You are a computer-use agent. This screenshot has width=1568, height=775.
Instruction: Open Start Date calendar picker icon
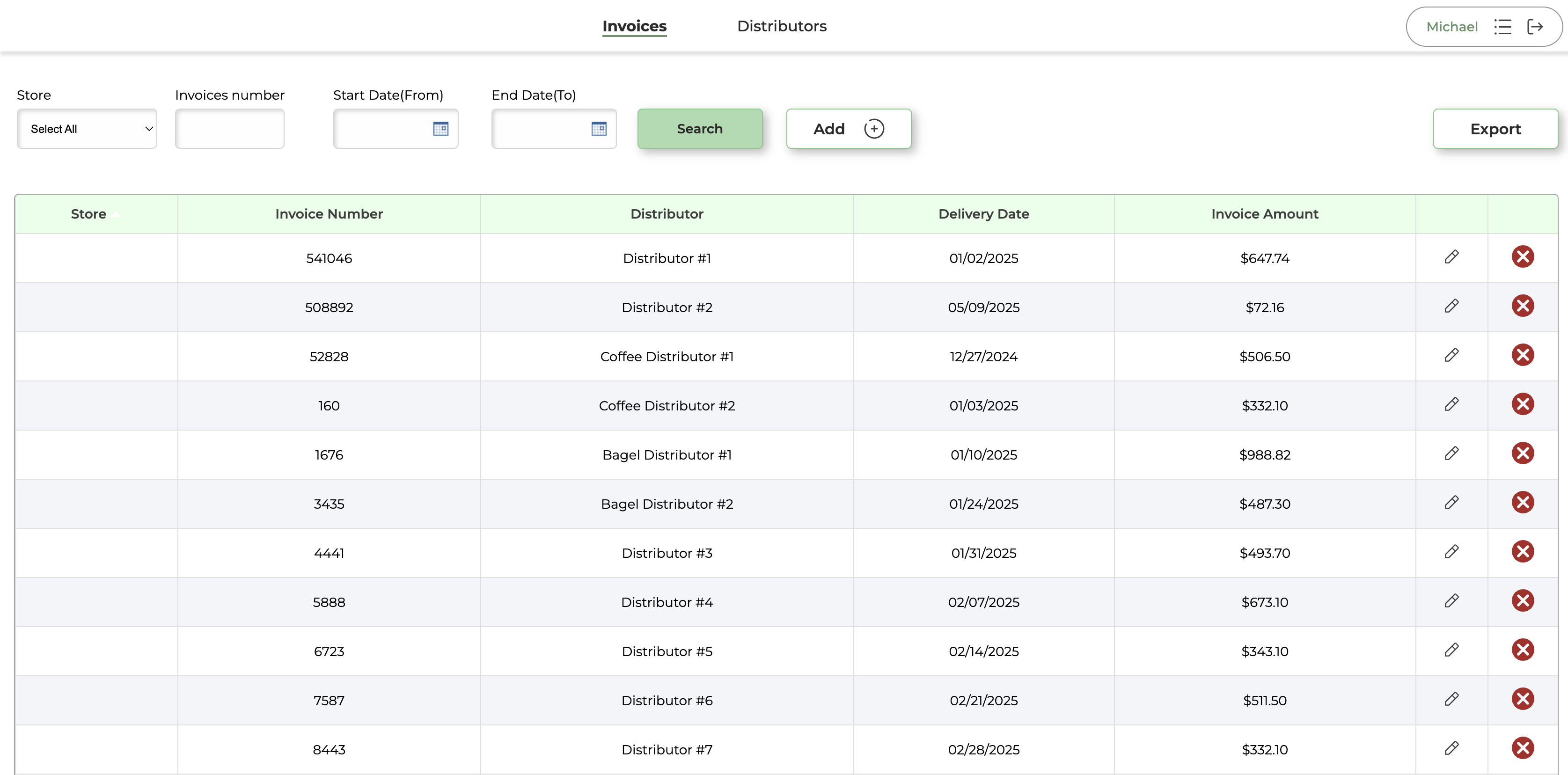441,128
